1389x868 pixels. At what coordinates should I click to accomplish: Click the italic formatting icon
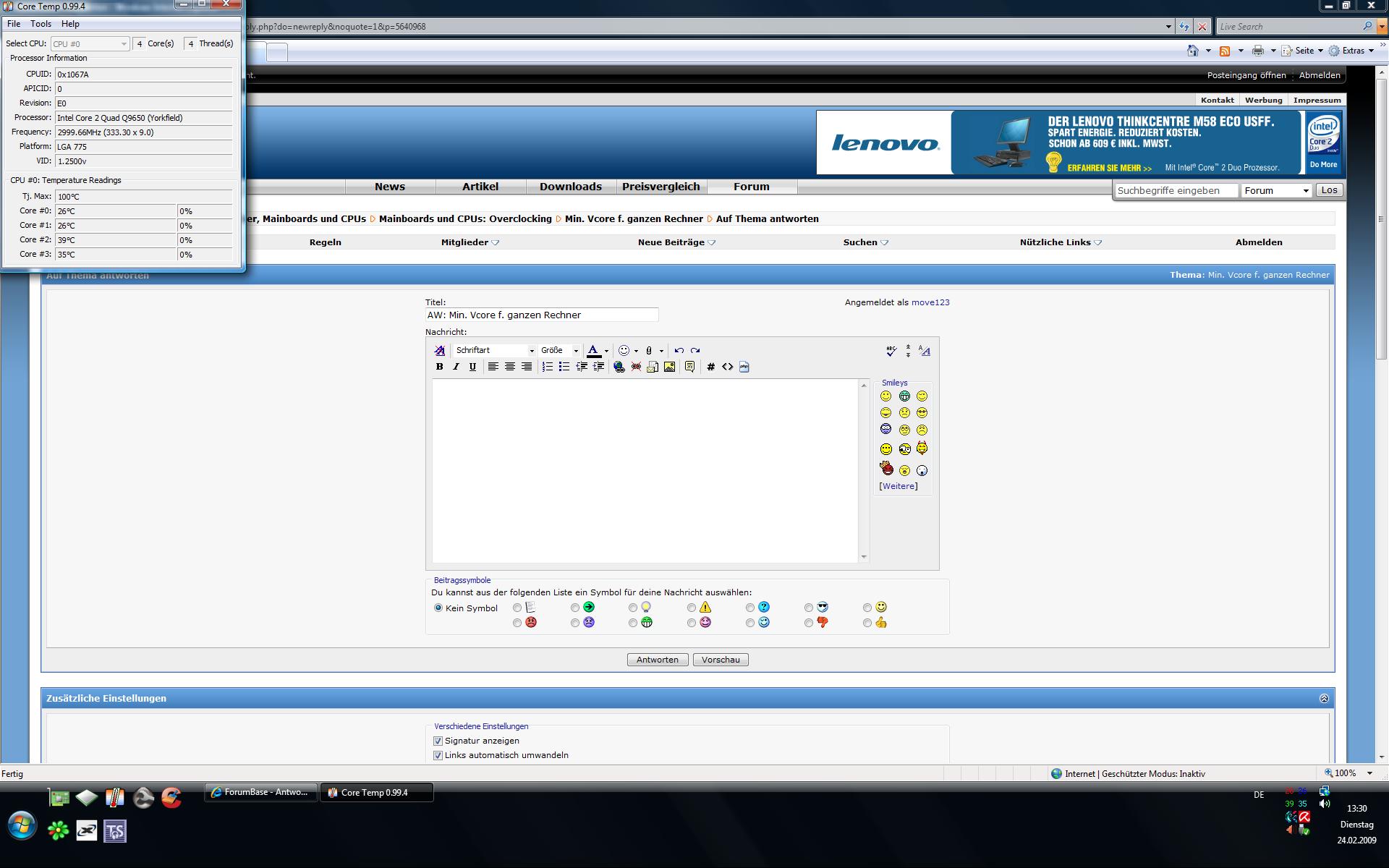[x=456, y=367]
